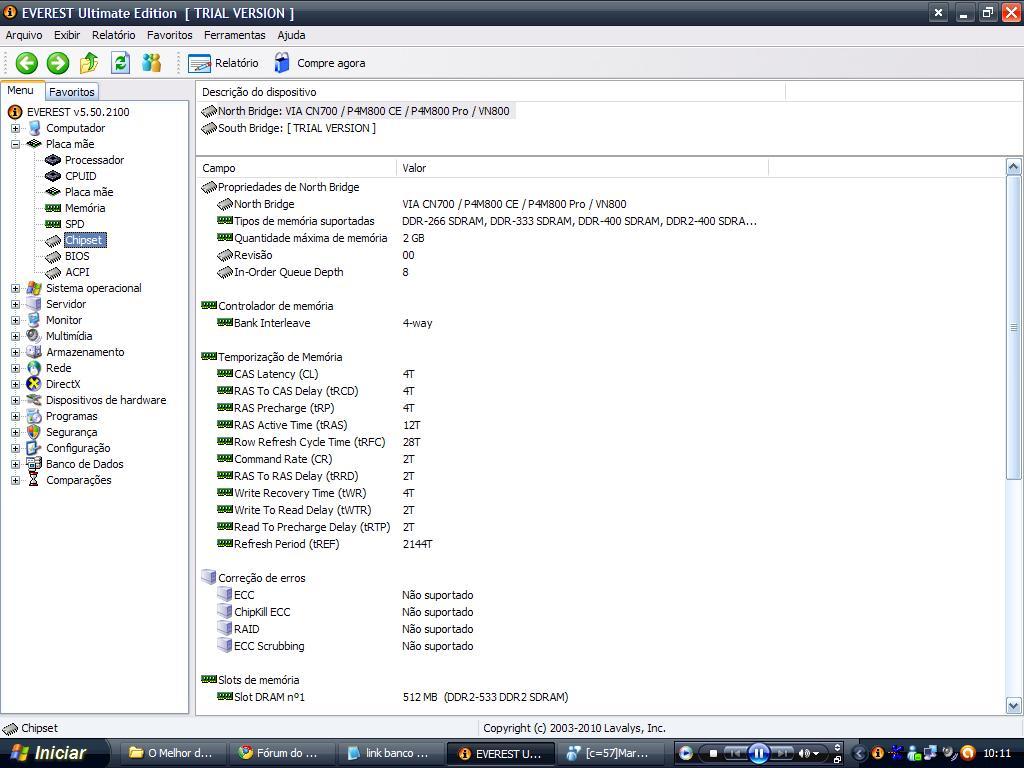Click the vertical scrollbar thumb
The height and width of the screenshot is (768, 1024).
(x=1014, y=328)
